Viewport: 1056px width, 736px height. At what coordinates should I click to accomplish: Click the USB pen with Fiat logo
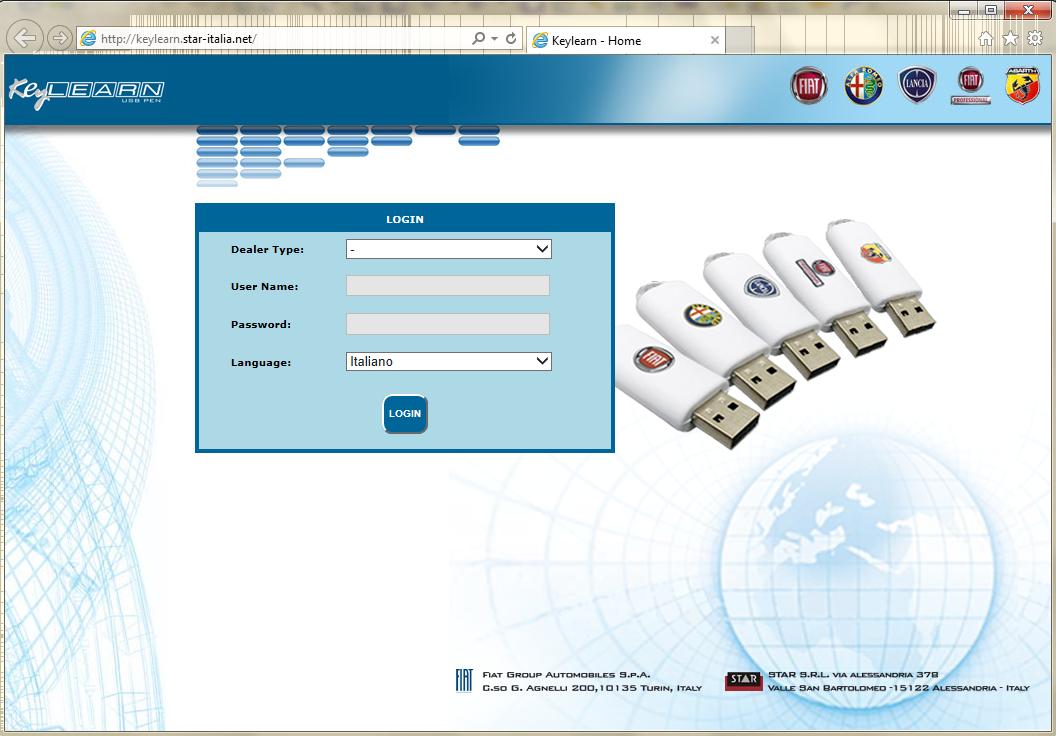[x=686, y=389]
